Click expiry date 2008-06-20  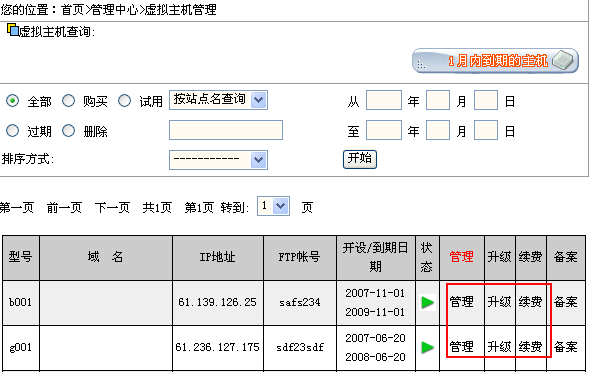point(375,357)
